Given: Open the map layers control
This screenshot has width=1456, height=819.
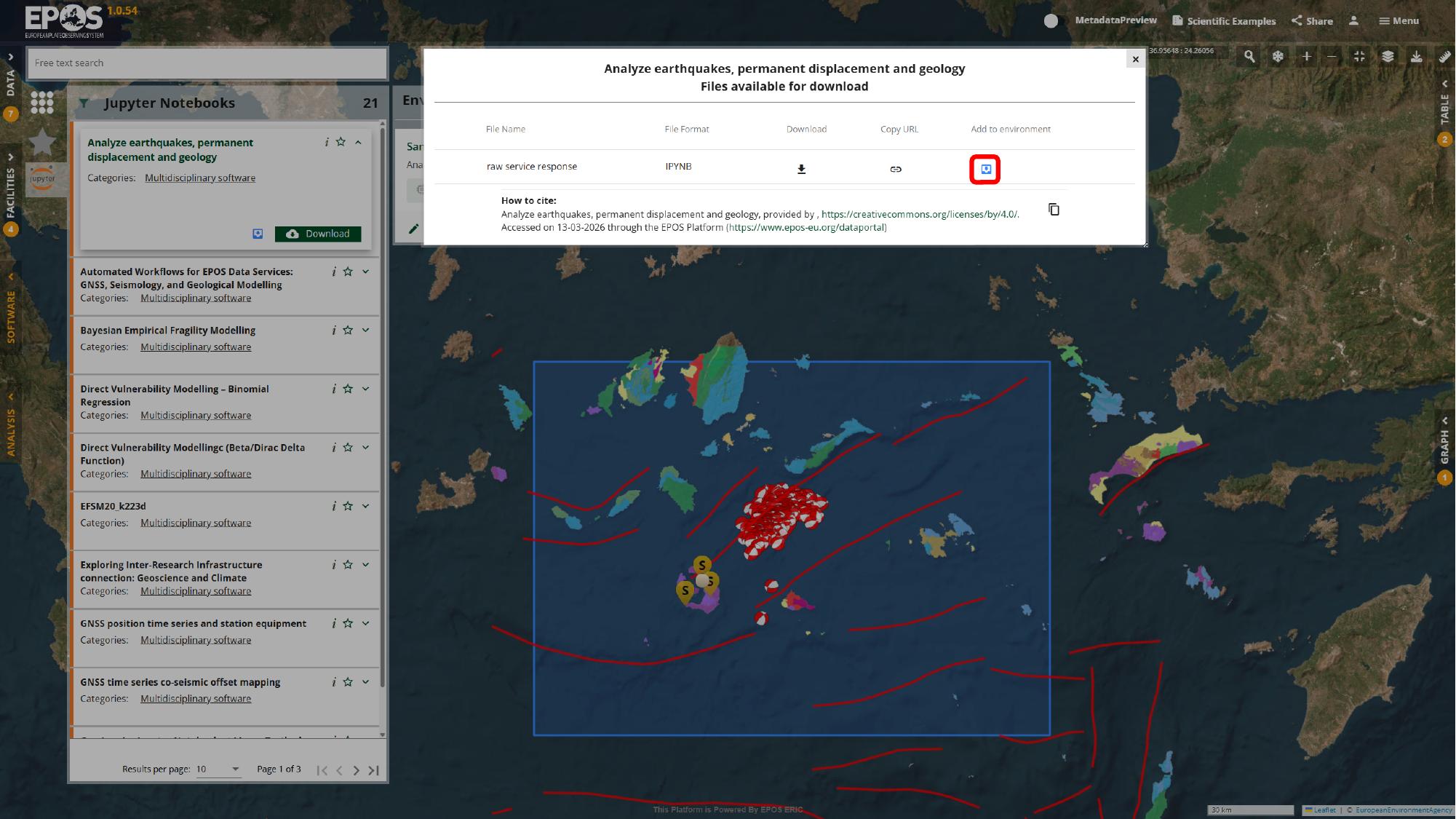Looking at the screenshot, I should point(1388,56).
